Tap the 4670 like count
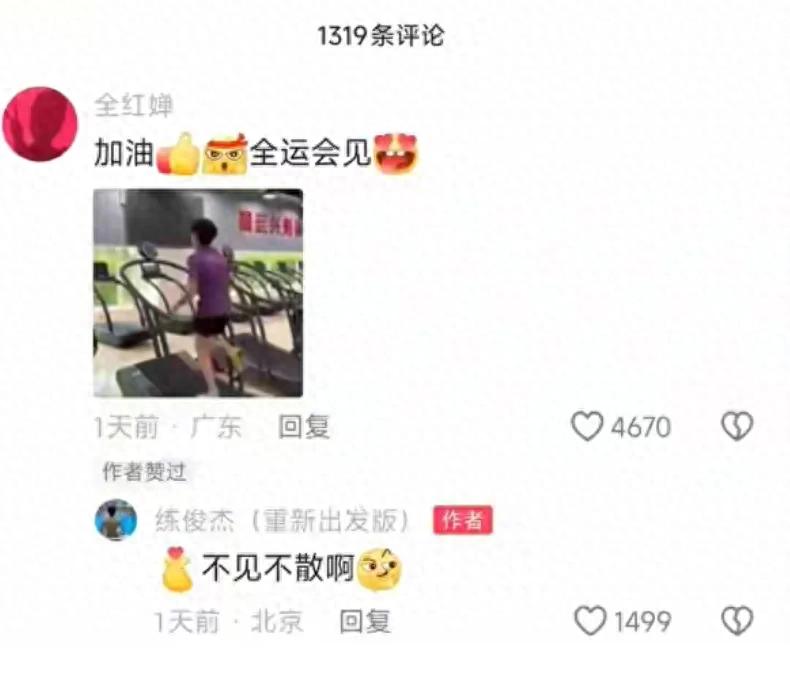790x681 pixels. tap(641, 427)
